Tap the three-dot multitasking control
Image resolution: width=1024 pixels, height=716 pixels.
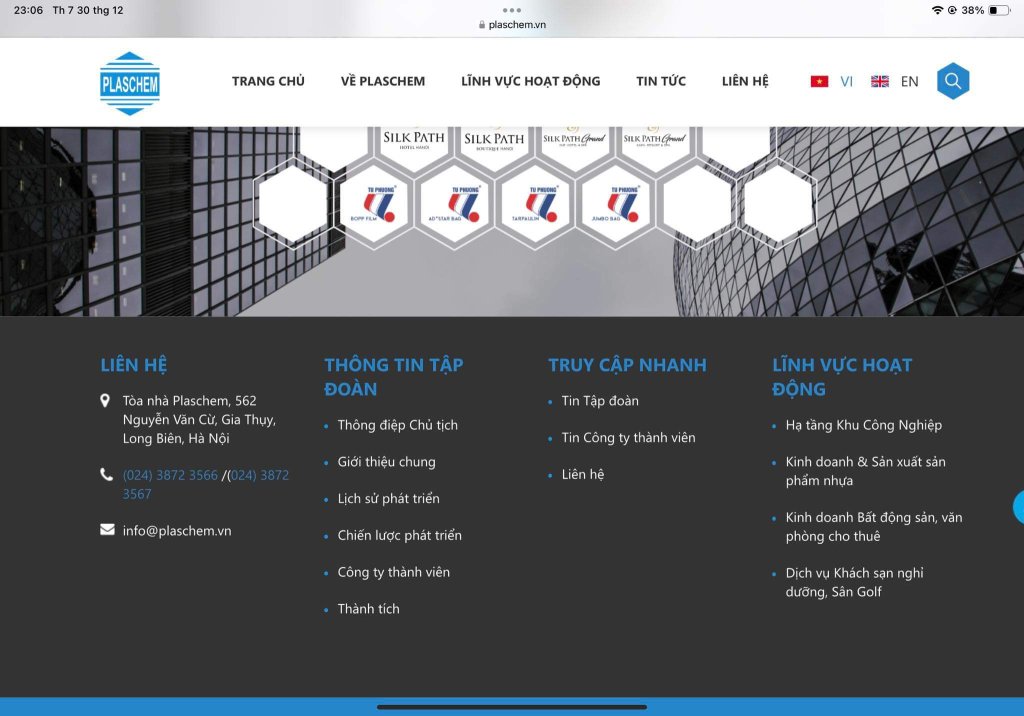[512, 10]
